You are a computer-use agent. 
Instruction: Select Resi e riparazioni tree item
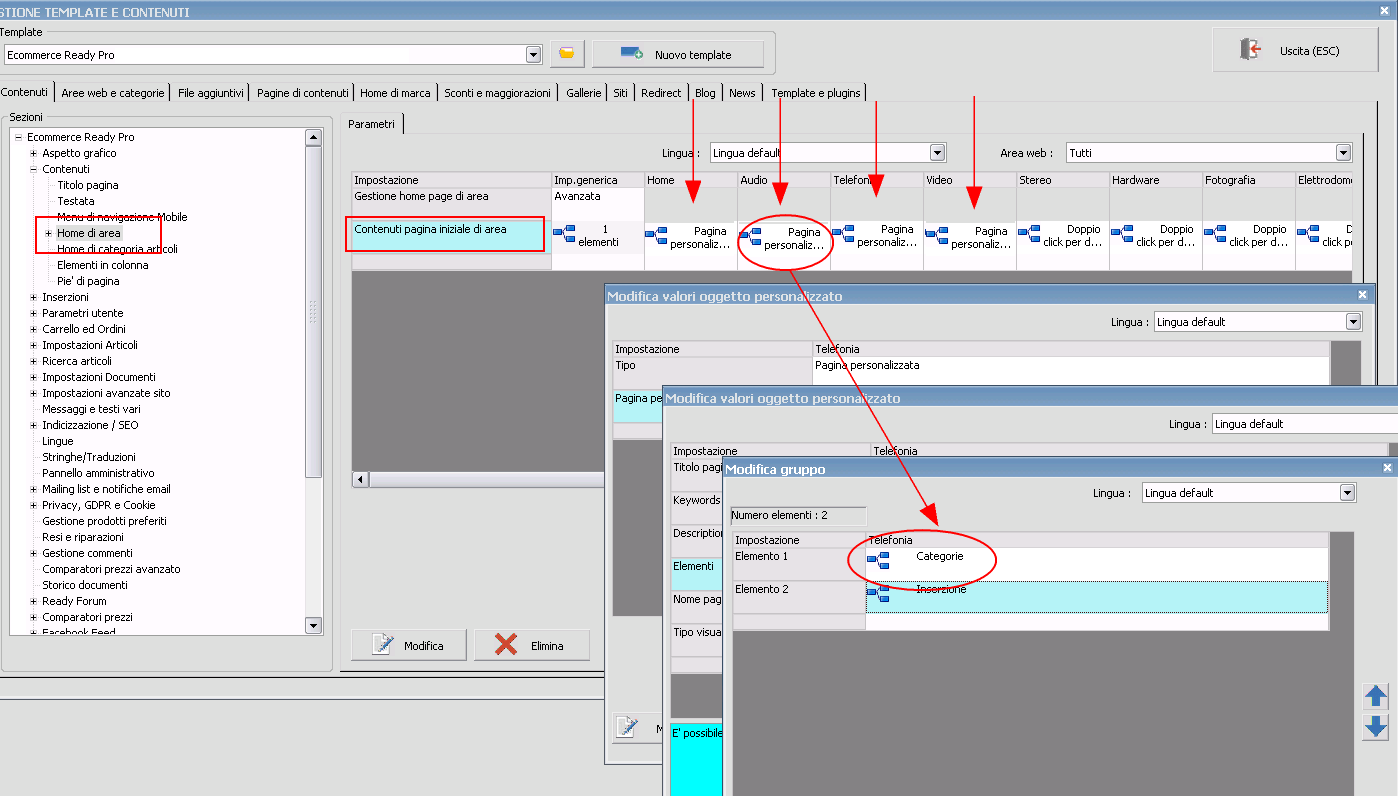tap(85, 537)
